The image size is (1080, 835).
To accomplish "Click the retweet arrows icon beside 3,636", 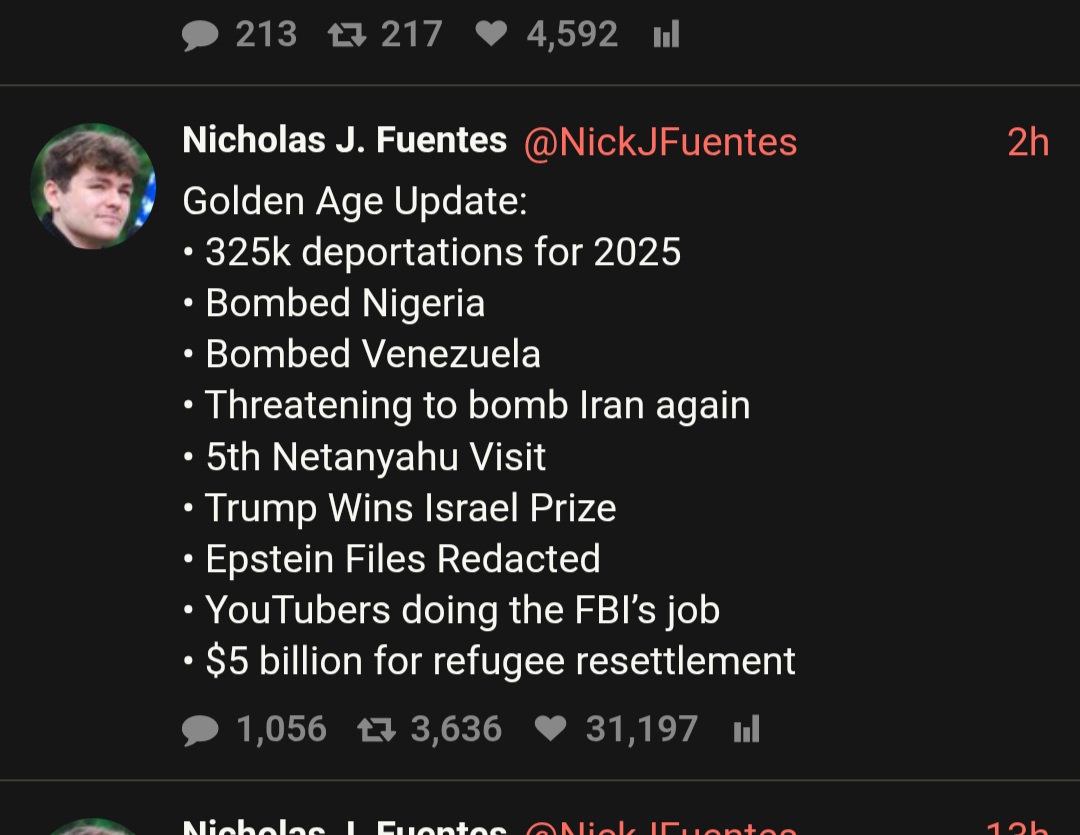I will [376, 730].
